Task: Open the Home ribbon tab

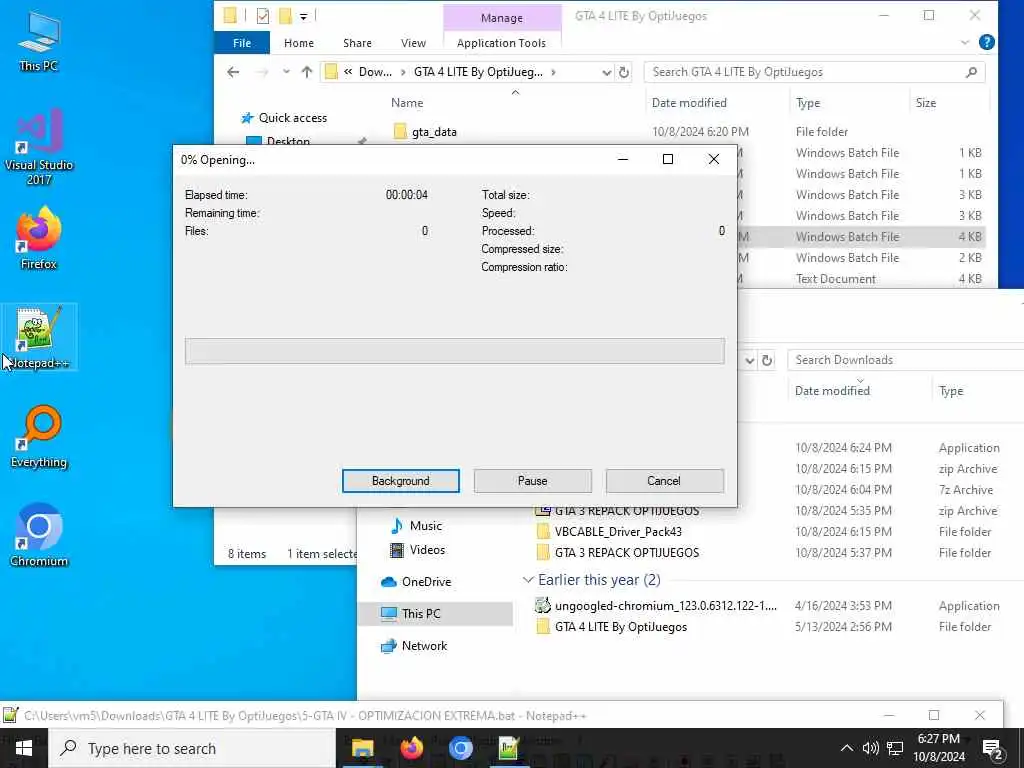Action: pyautogui.click(x=298, y=43)
